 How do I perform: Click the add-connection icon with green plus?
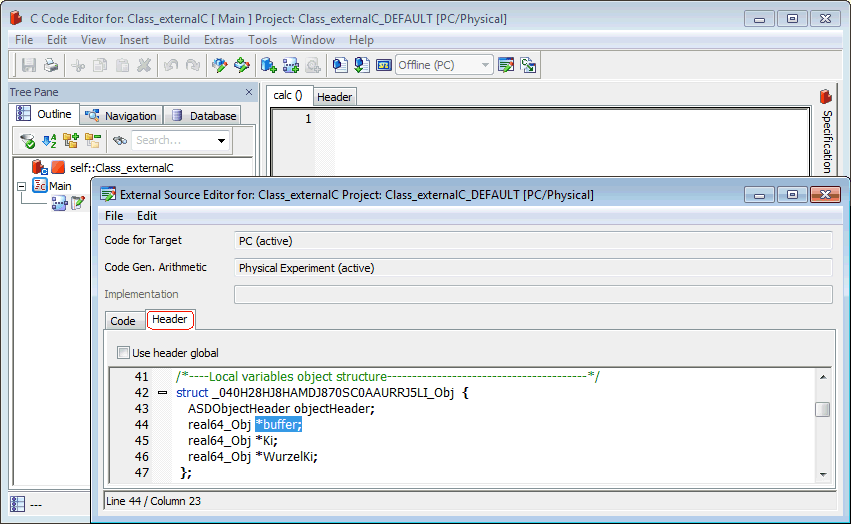[x=291, y=65]
